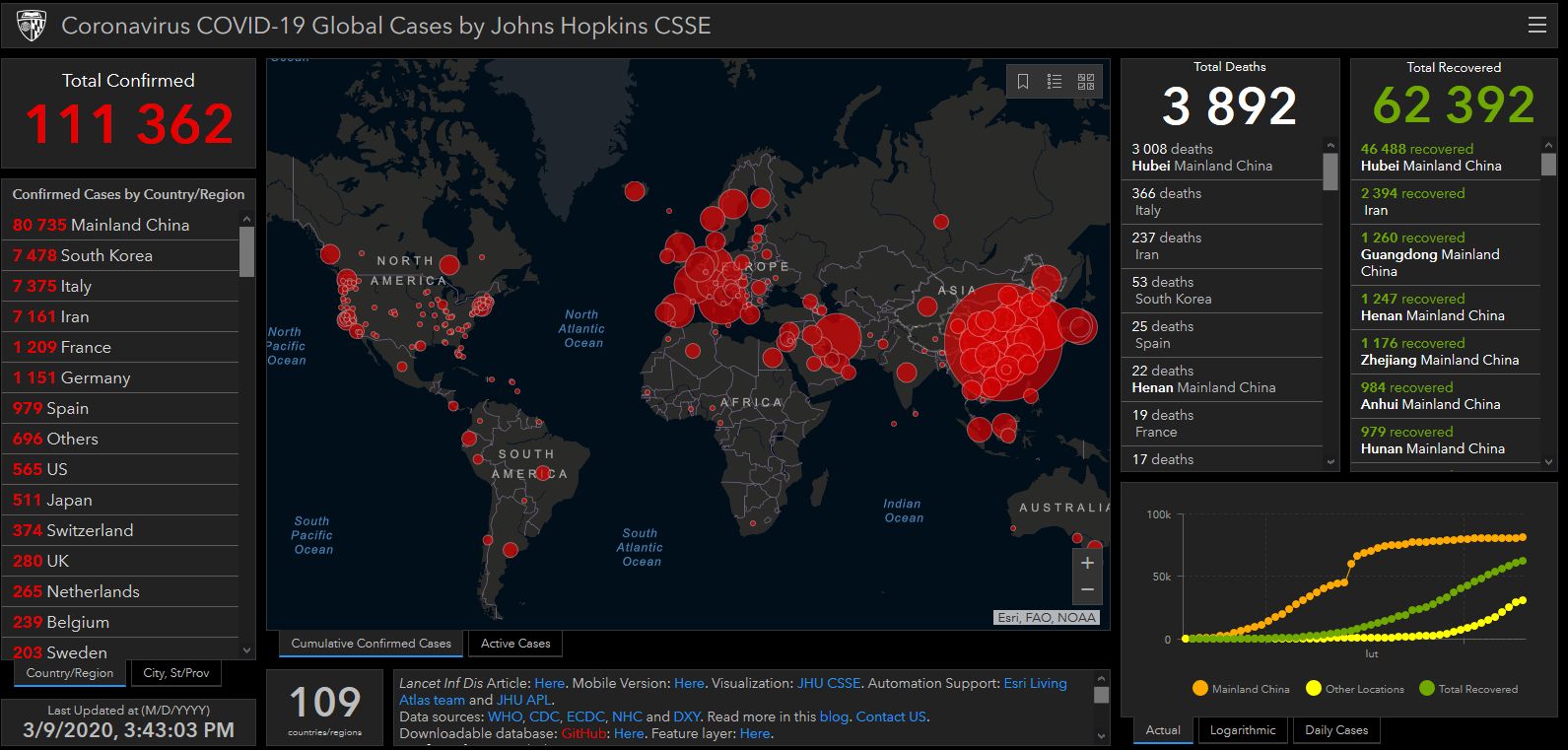
Task: Open the JHU CSSE link
Action: [829, 683]
